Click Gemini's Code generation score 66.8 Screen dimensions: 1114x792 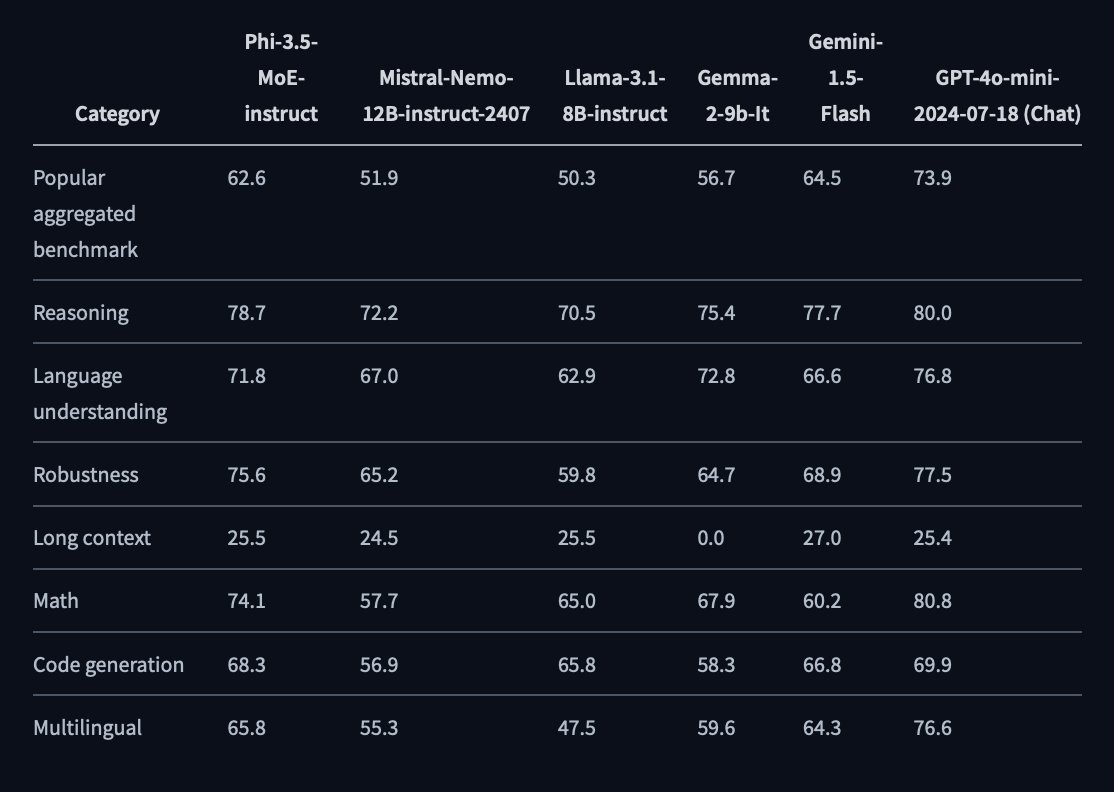822,665
